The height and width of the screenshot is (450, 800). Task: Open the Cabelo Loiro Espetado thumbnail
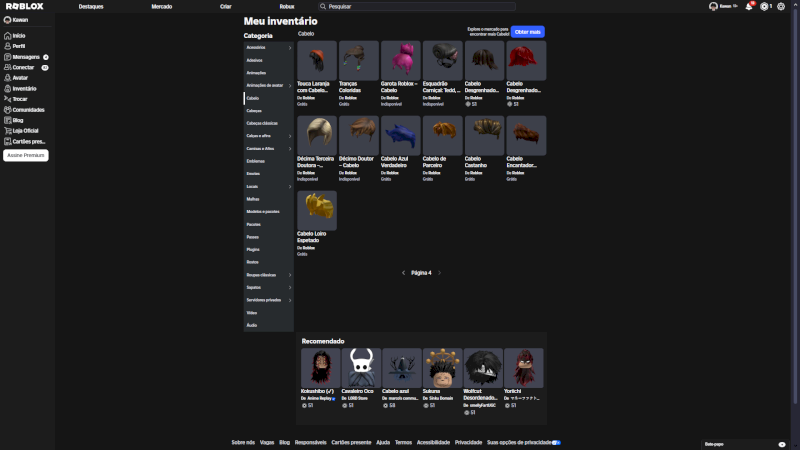tap(317, 211)
